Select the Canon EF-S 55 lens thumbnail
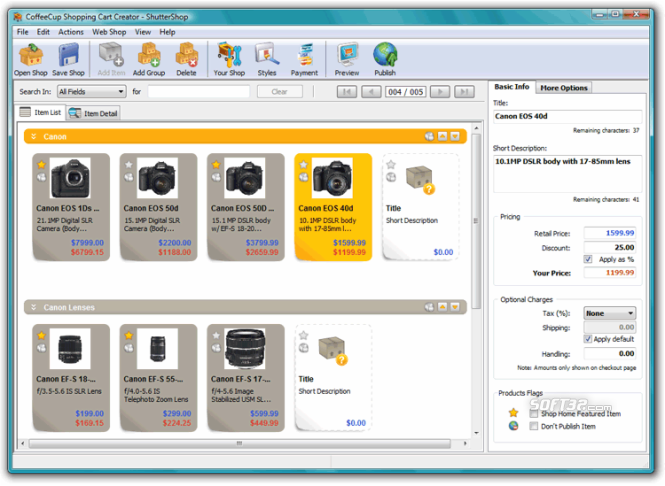The height and width of the screenshot is (486, 665). 157,349
